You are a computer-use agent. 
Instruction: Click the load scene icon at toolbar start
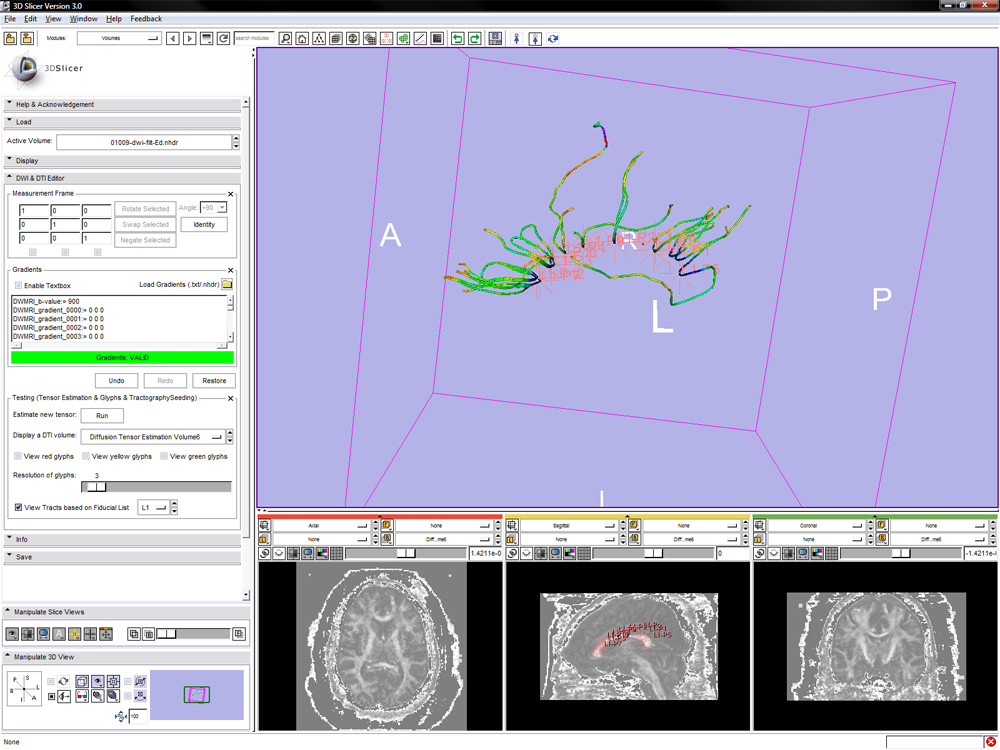11,39
